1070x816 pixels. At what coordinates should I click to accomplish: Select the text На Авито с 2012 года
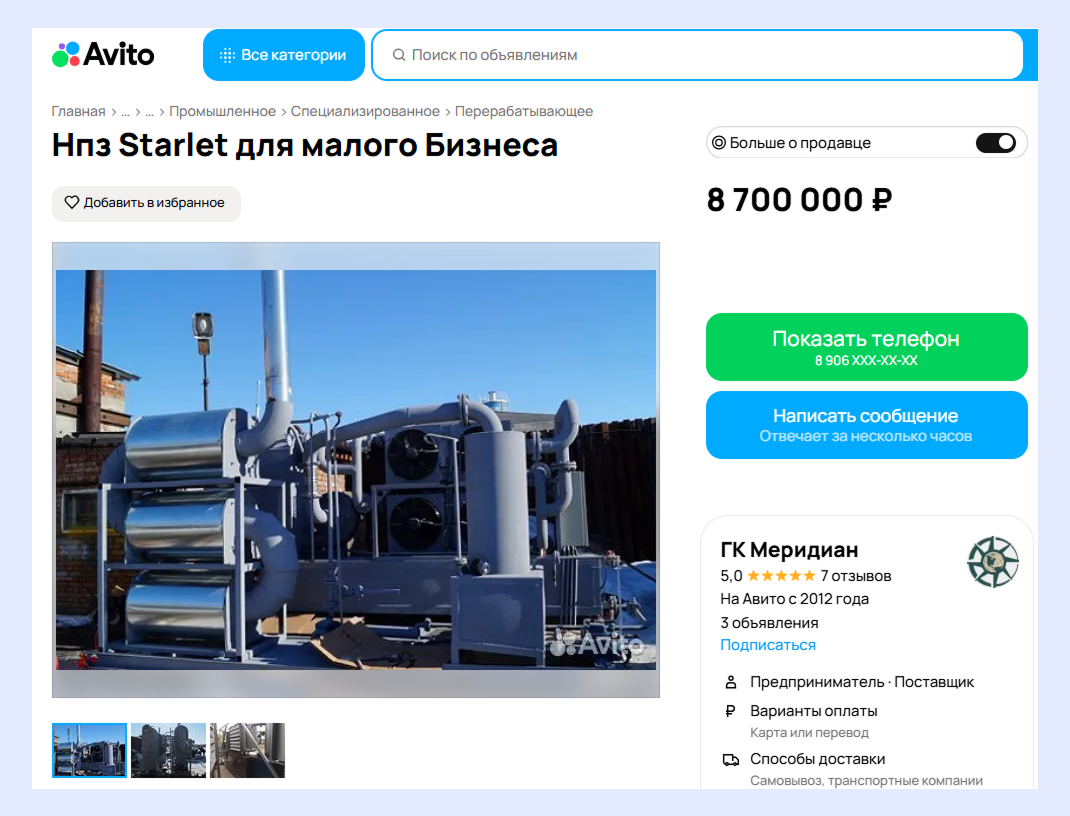point(795,599)
